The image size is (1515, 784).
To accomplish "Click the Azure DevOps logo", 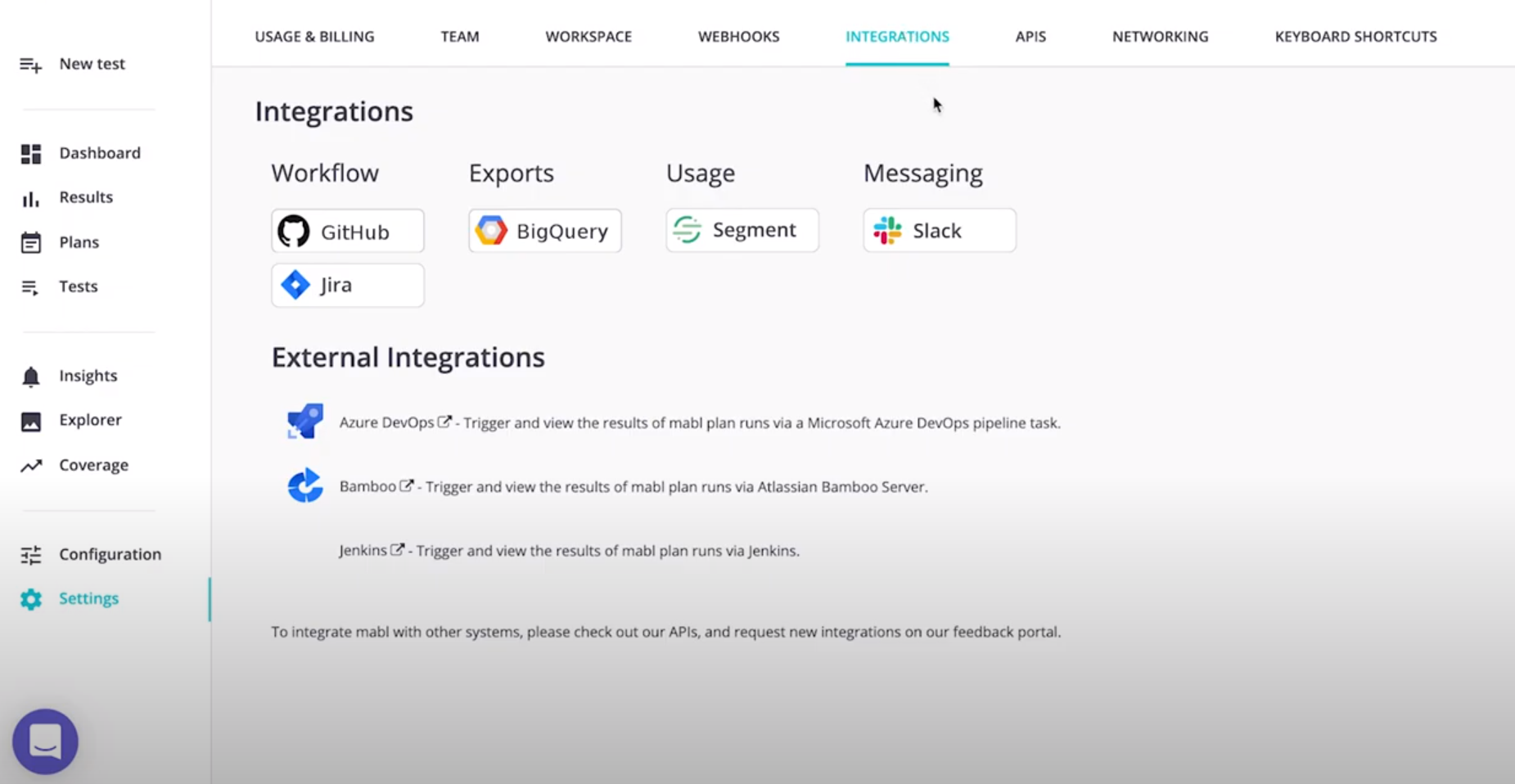I will pyautogui.click(x=305, y=421).
